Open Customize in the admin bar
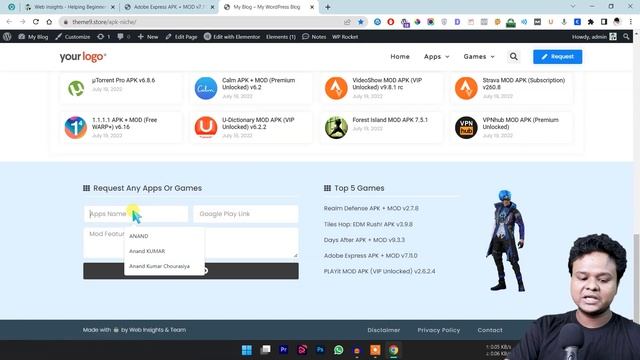This screenshot has width=640, height=360. (x=73, y=37)
